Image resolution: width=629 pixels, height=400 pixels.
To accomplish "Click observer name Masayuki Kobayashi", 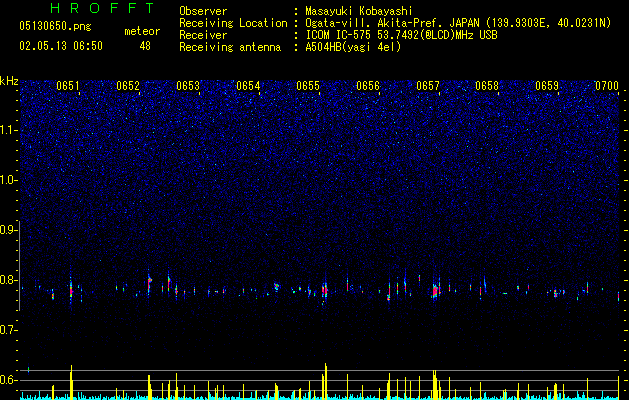I will [x=359, y=11].
